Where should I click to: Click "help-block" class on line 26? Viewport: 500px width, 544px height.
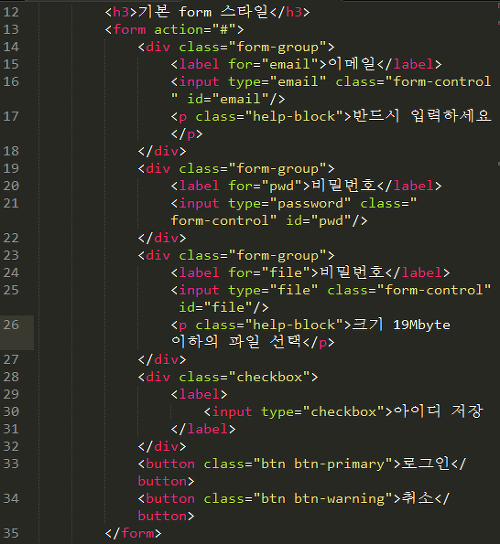(294, 325)
